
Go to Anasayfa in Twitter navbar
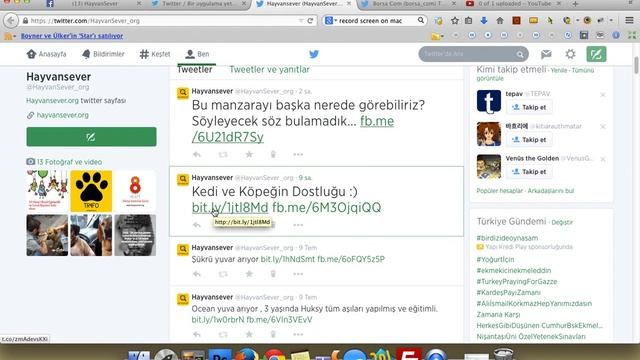coord(47,54)
